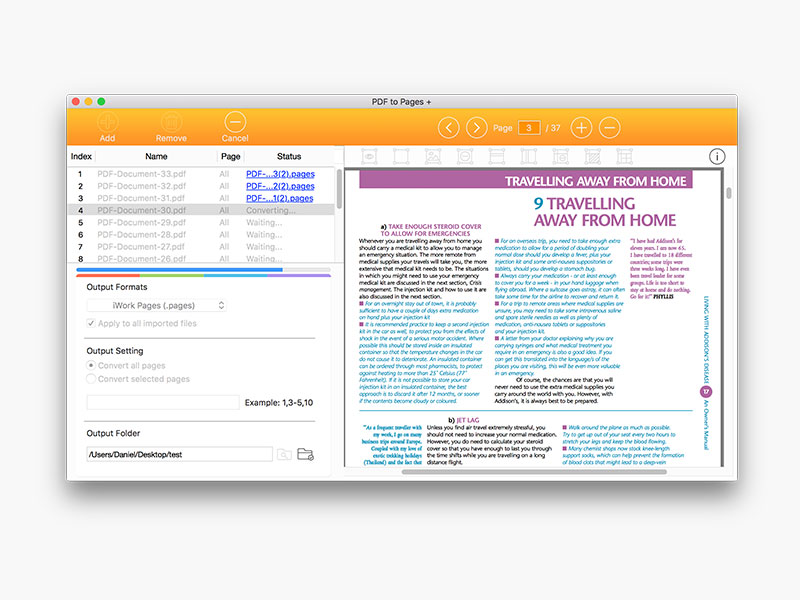The image size is (800, 600).
Task: Click the Page column header
Action: pos(231,156)
